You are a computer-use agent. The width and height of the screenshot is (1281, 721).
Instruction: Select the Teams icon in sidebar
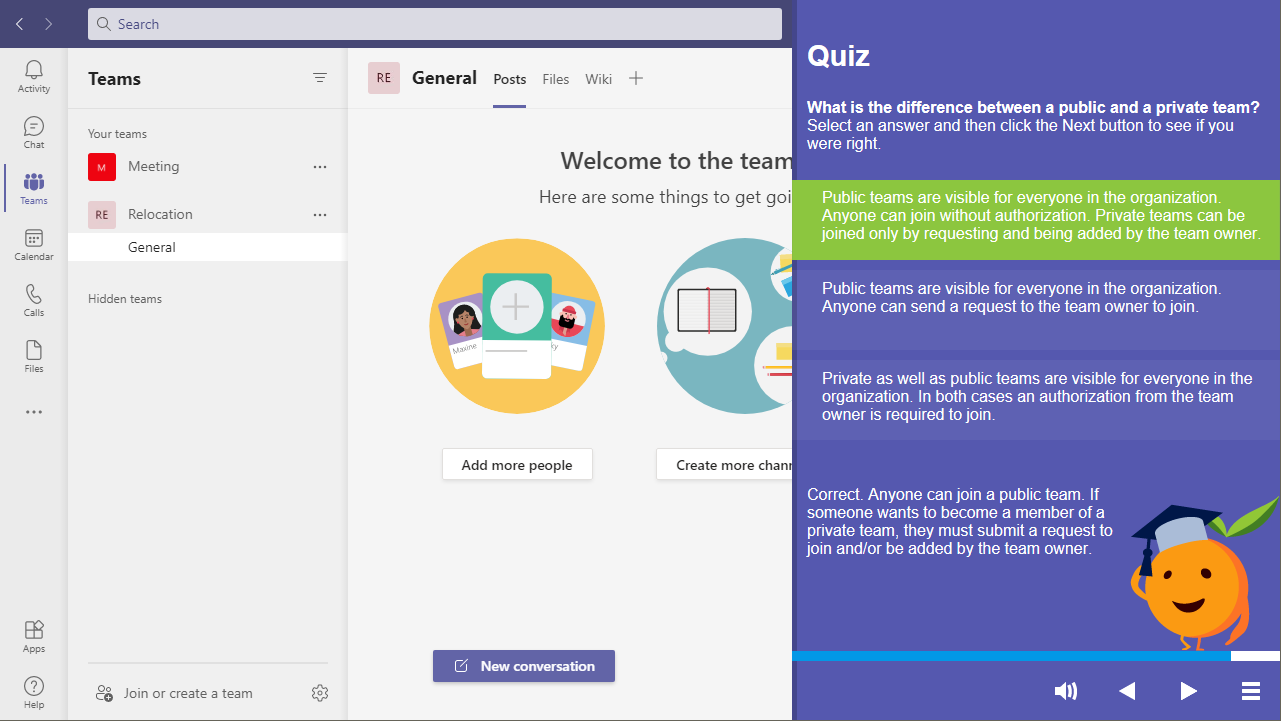(x=34, y=188)
